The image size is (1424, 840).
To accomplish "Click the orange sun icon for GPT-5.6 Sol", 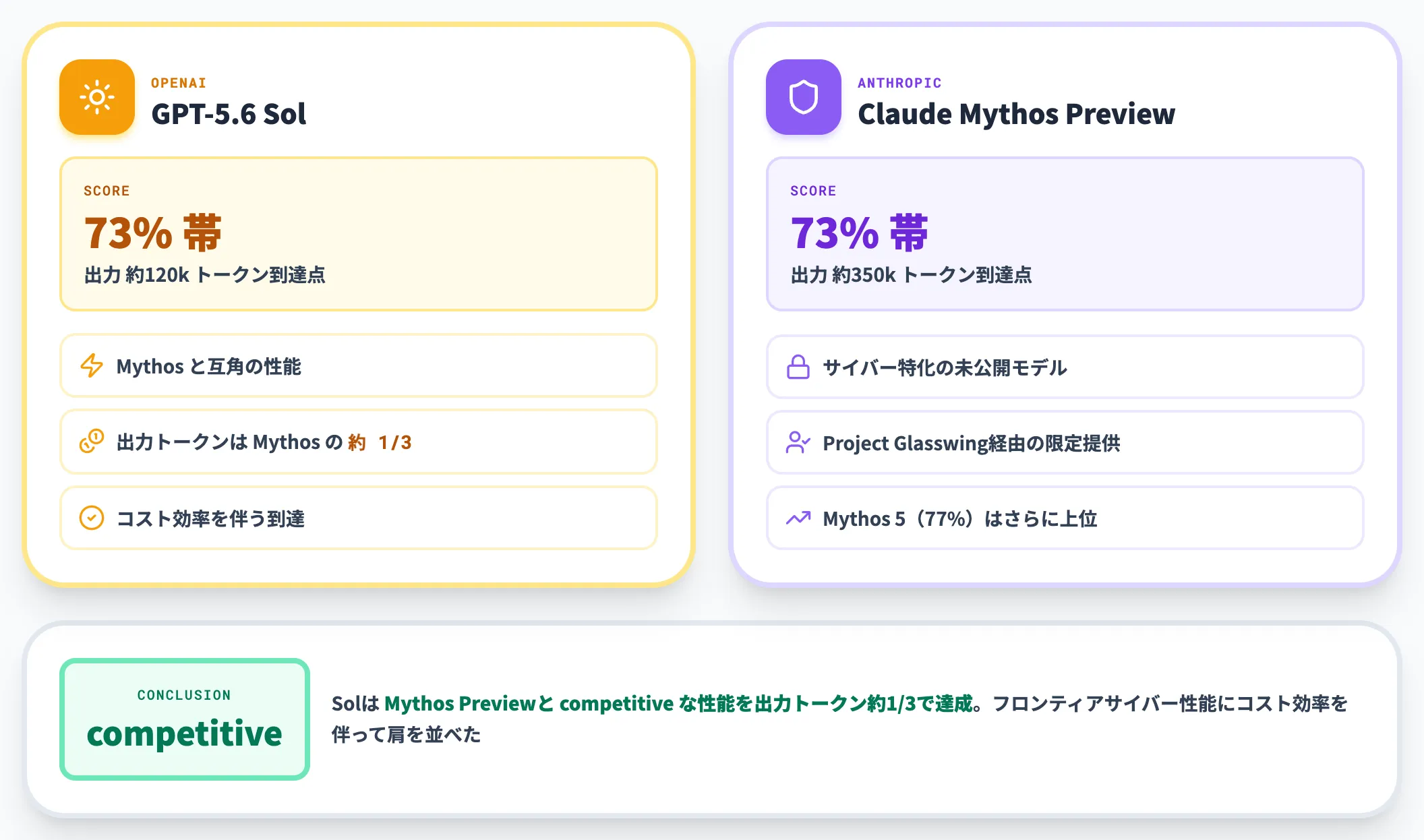I will (97, 97).
